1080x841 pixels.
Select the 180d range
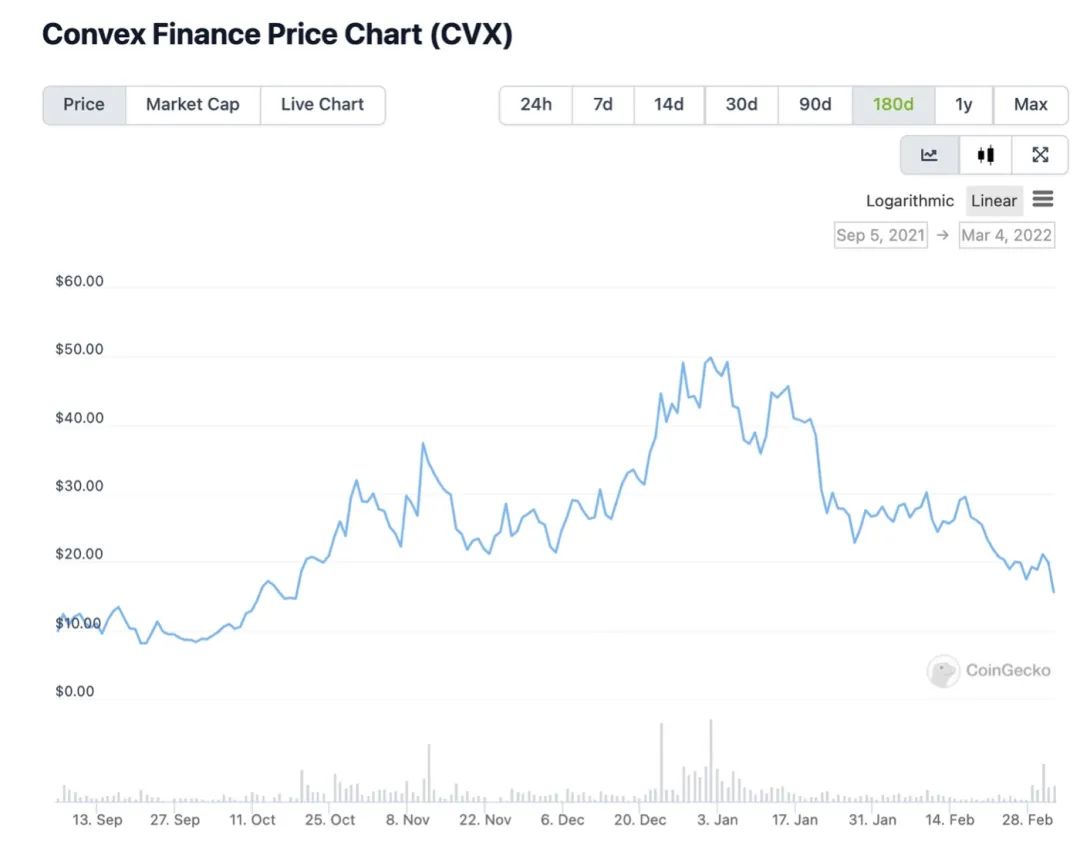(893, 105)
